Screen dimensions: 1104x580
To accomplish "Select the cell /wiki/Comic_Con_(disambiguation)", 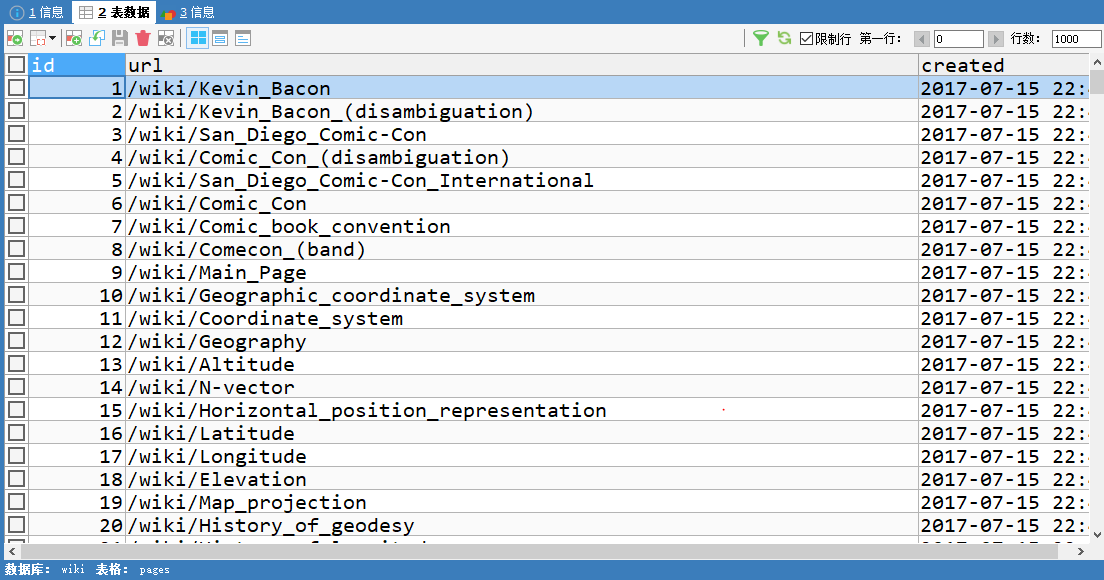I will click(522, 157).
